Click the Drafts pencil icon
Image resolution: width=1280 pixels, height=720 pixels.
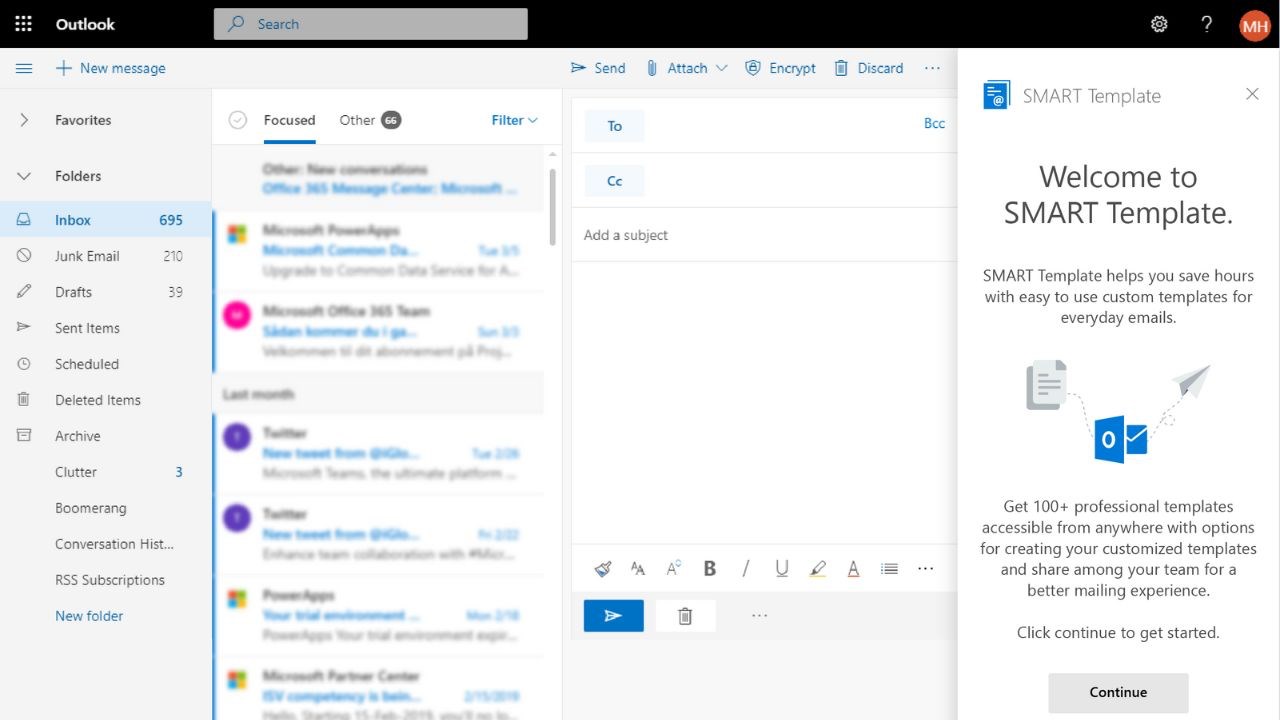coord(24,292)
